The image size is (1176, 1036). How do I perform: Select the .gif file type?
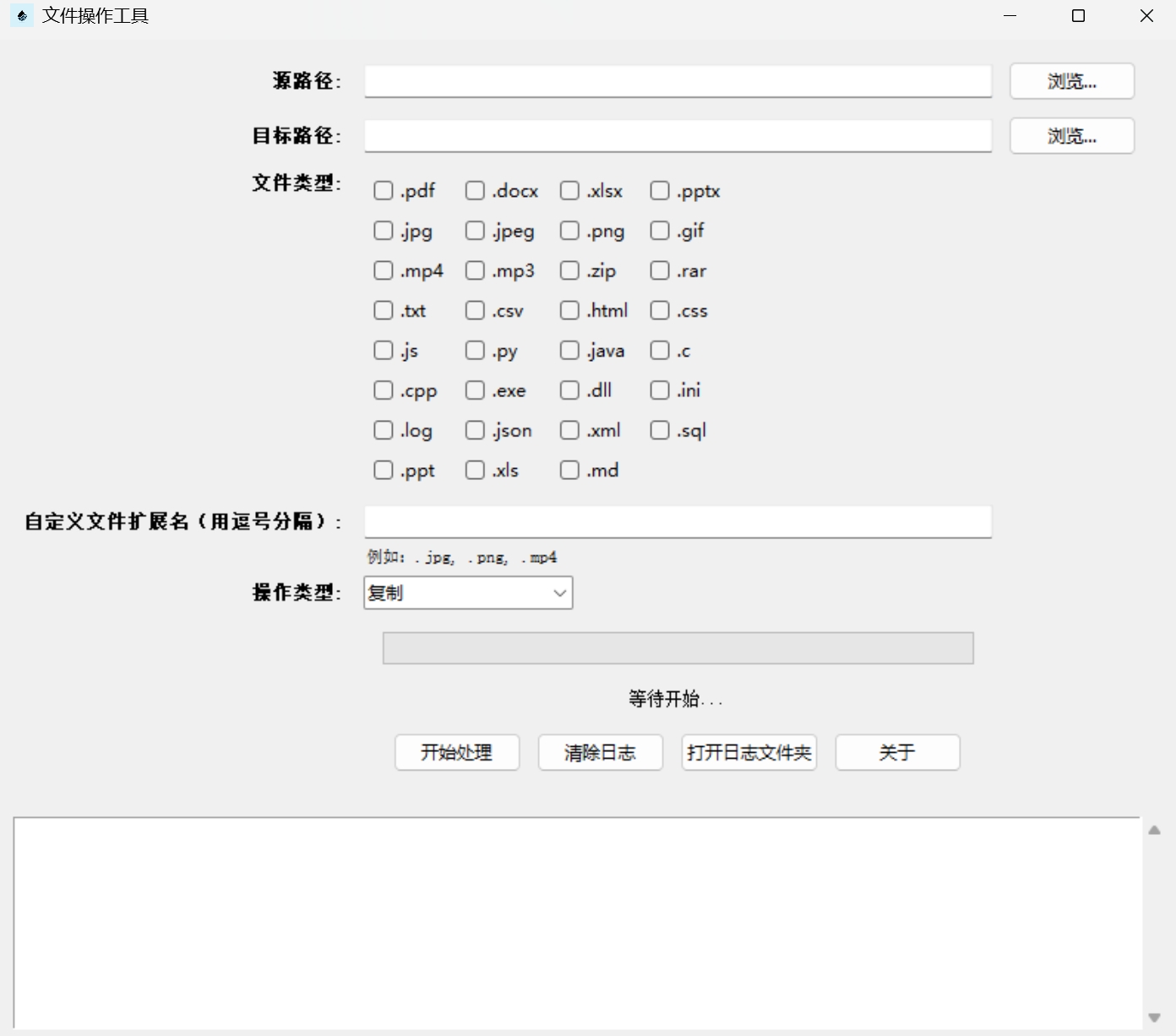click(660, 231)
